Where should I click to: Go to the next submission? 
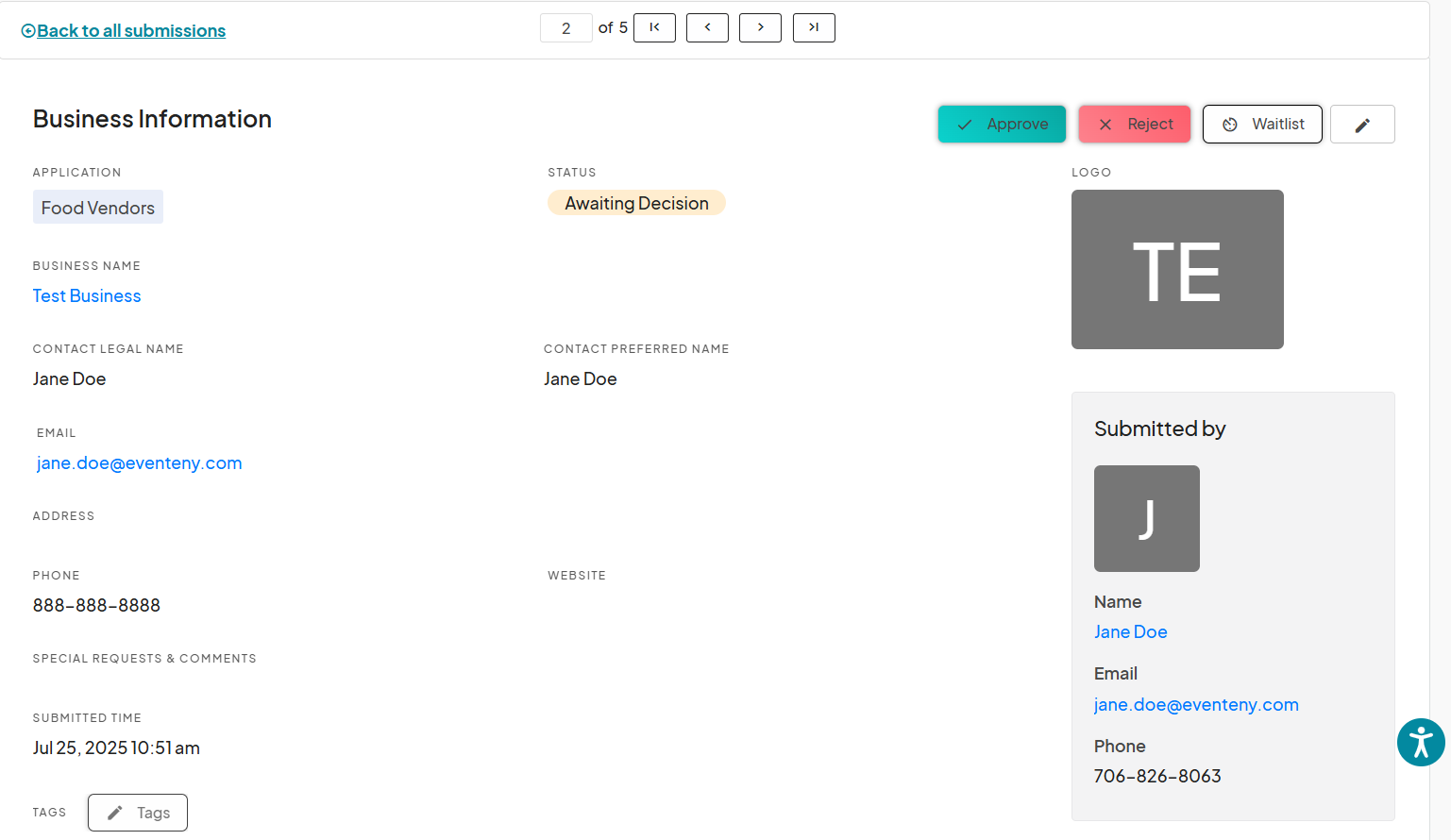760,27
